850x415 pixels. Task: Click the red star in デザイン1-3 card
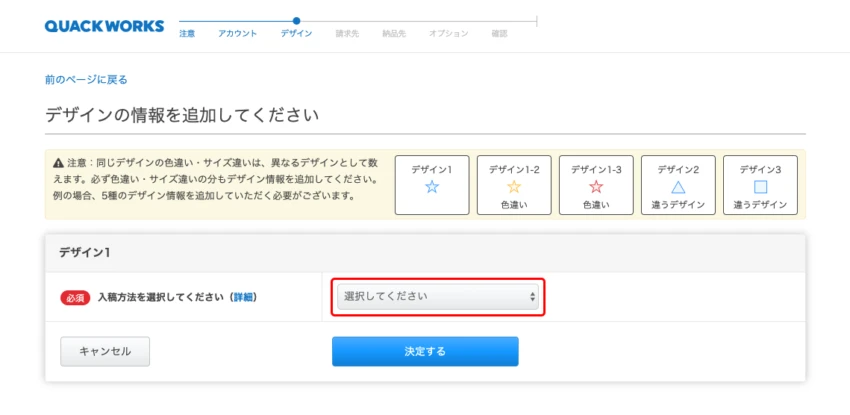point(596,187)
